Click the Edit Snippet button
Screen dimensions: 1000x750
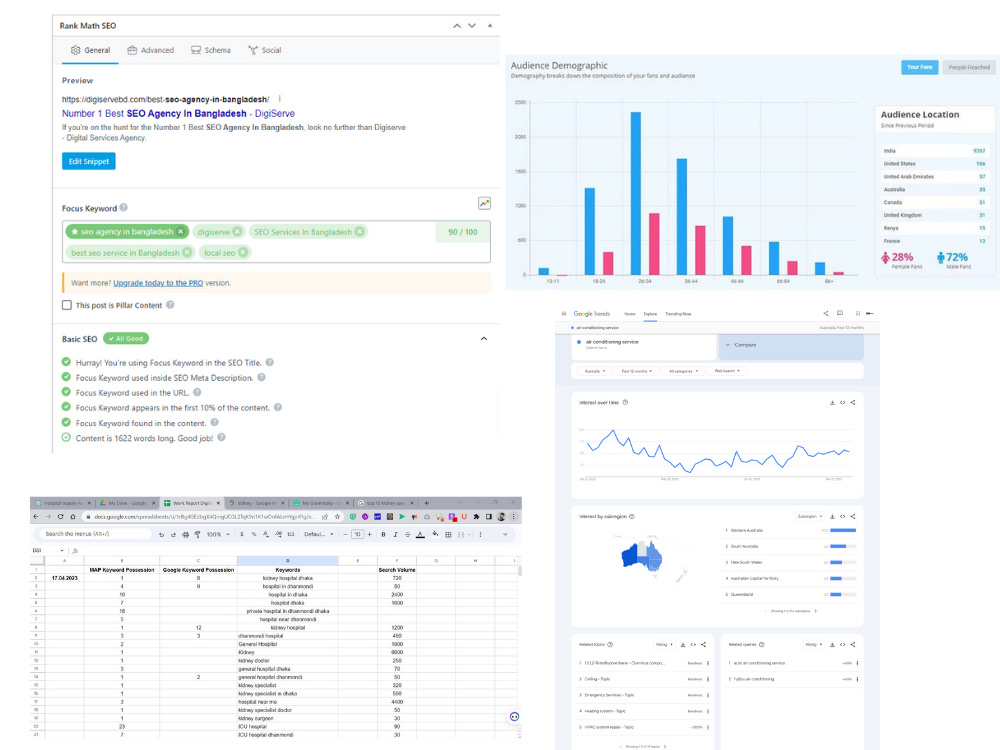coord(89,161)
